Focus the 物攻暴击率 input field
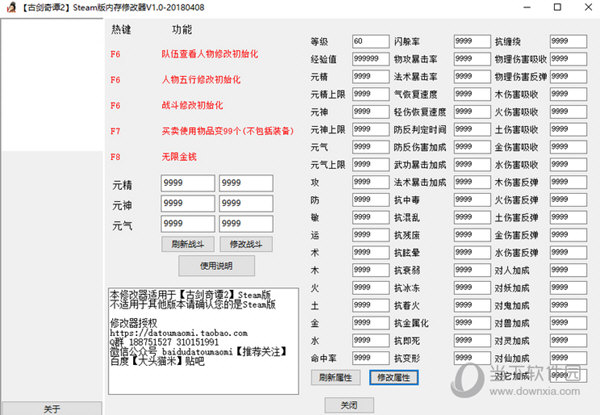Screen dimensions: 600x415 [x=472, y=59]
